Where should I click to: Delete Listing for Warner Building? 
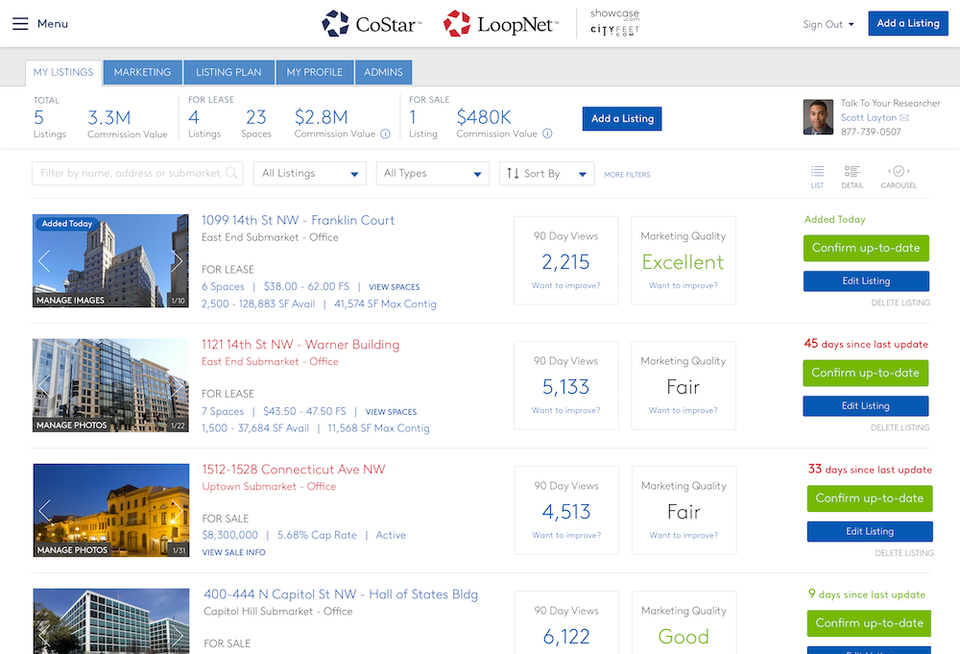point(900,427)
